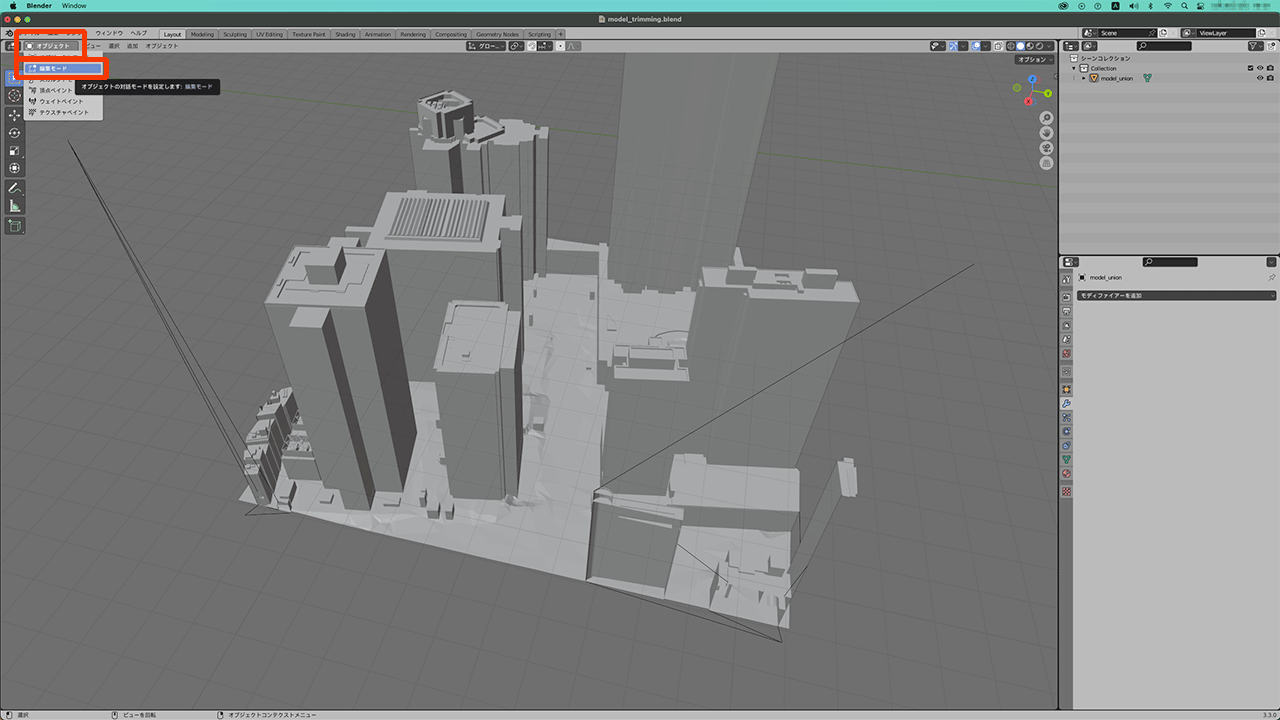
Task: Open the transform orientation dropdown
Action: point(486,46)
